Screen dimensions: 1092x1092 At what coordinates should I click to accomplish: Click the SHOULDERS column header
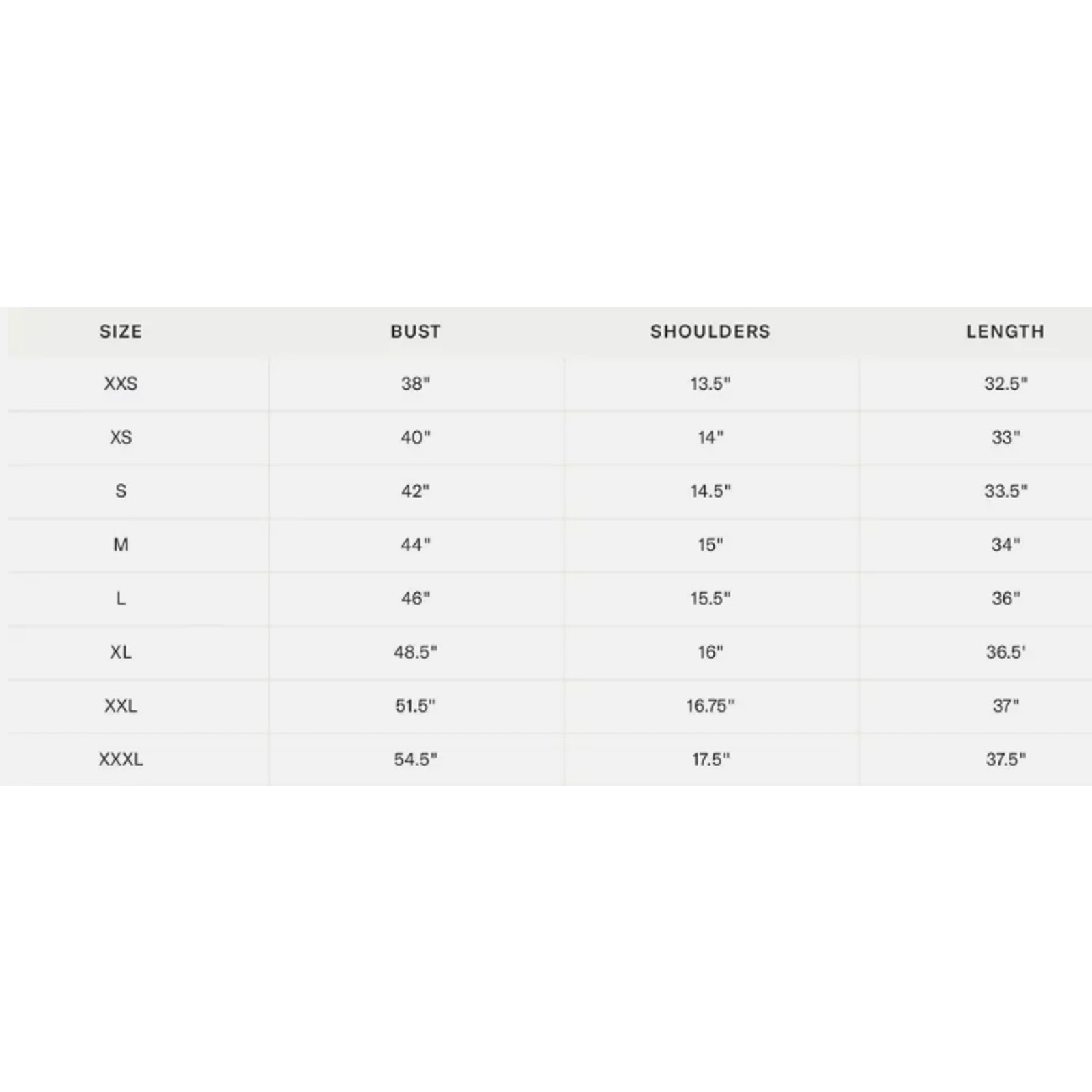(710, 332)
